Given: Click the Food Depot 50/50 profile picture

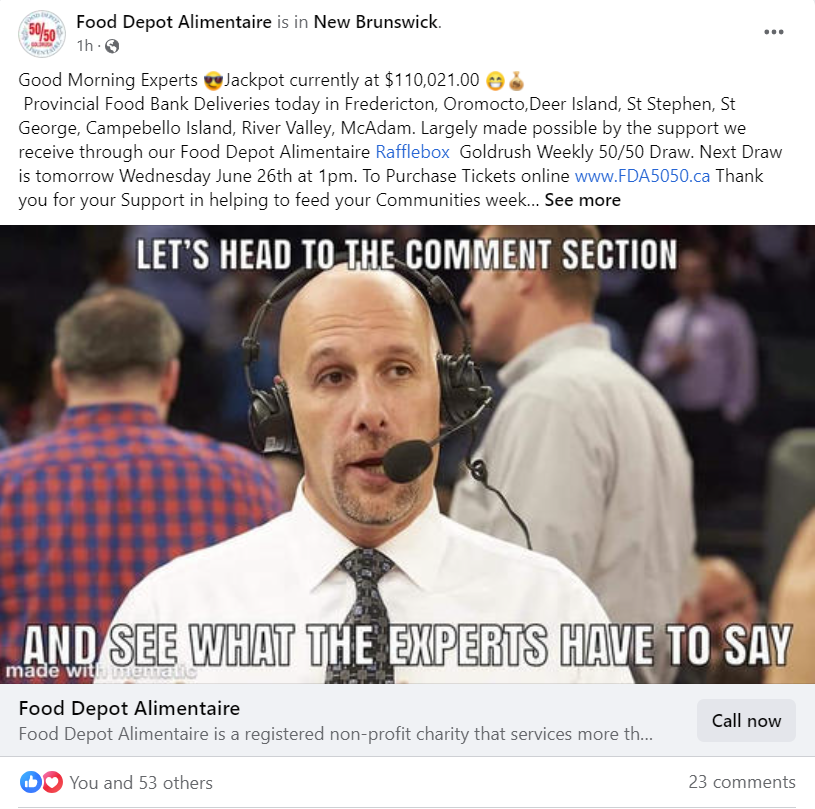Looking at the screenshot, I should pos(42,34).
